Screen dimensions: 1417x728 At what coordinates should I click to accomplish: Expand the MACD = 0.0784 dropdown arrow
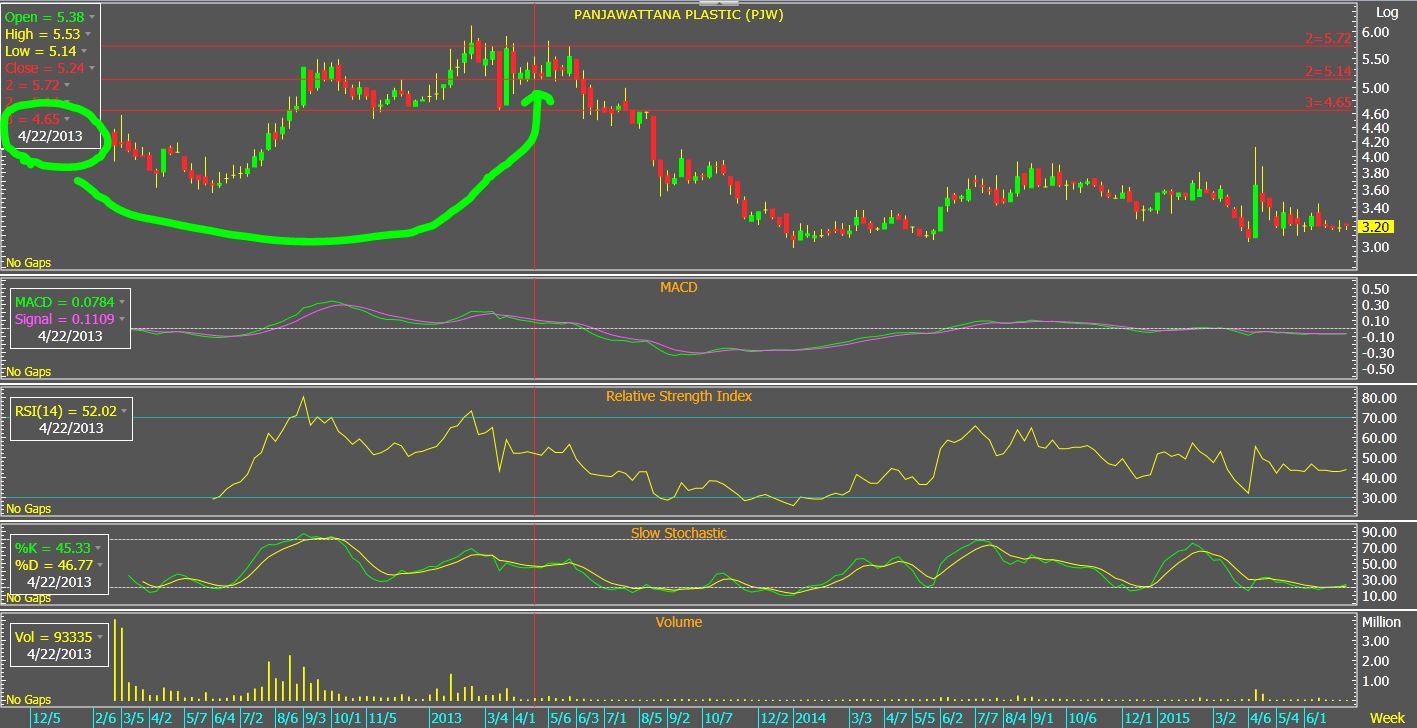123,301
